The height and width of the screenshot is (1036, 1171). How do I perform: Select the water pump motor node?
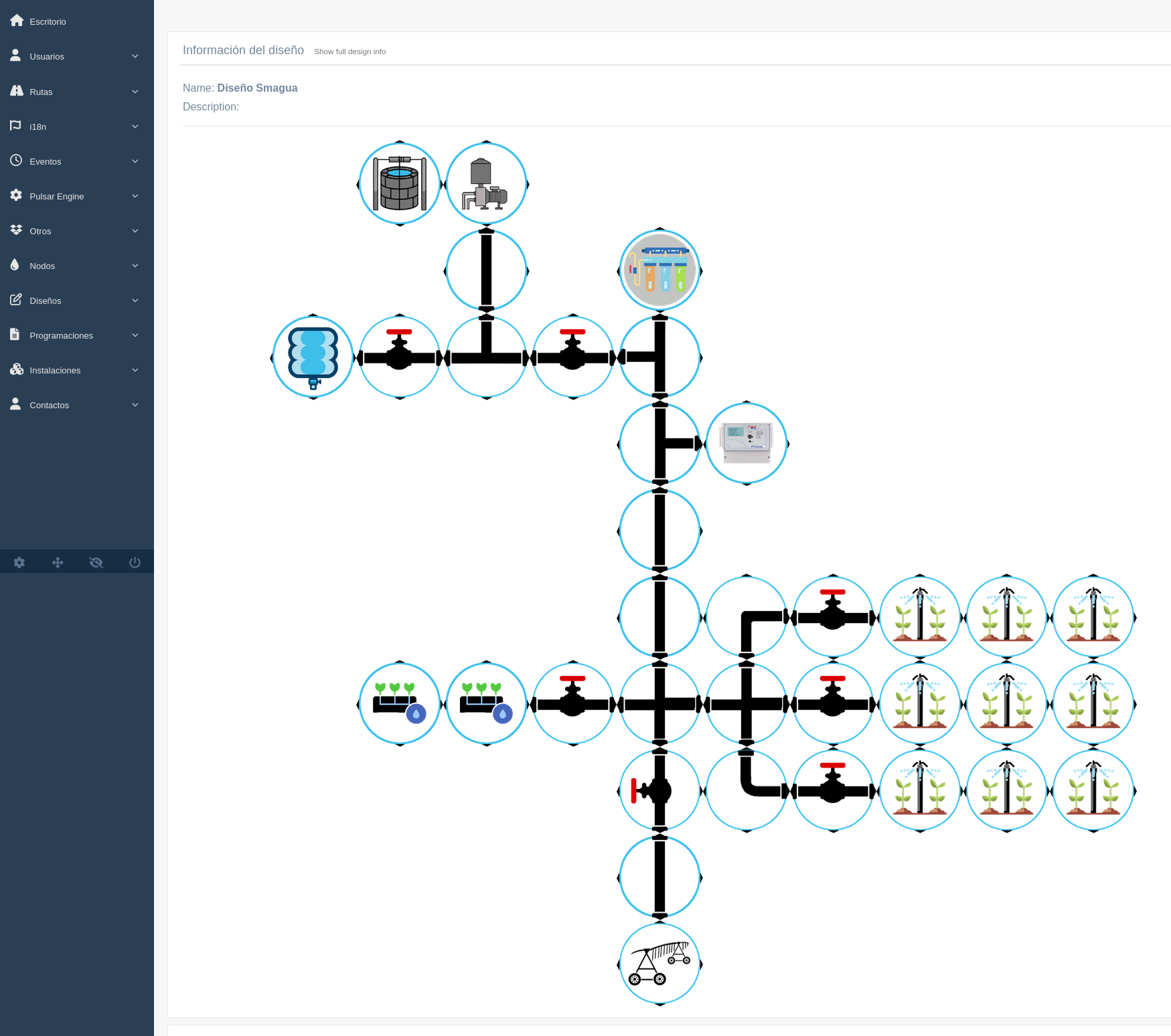(486, 184)
